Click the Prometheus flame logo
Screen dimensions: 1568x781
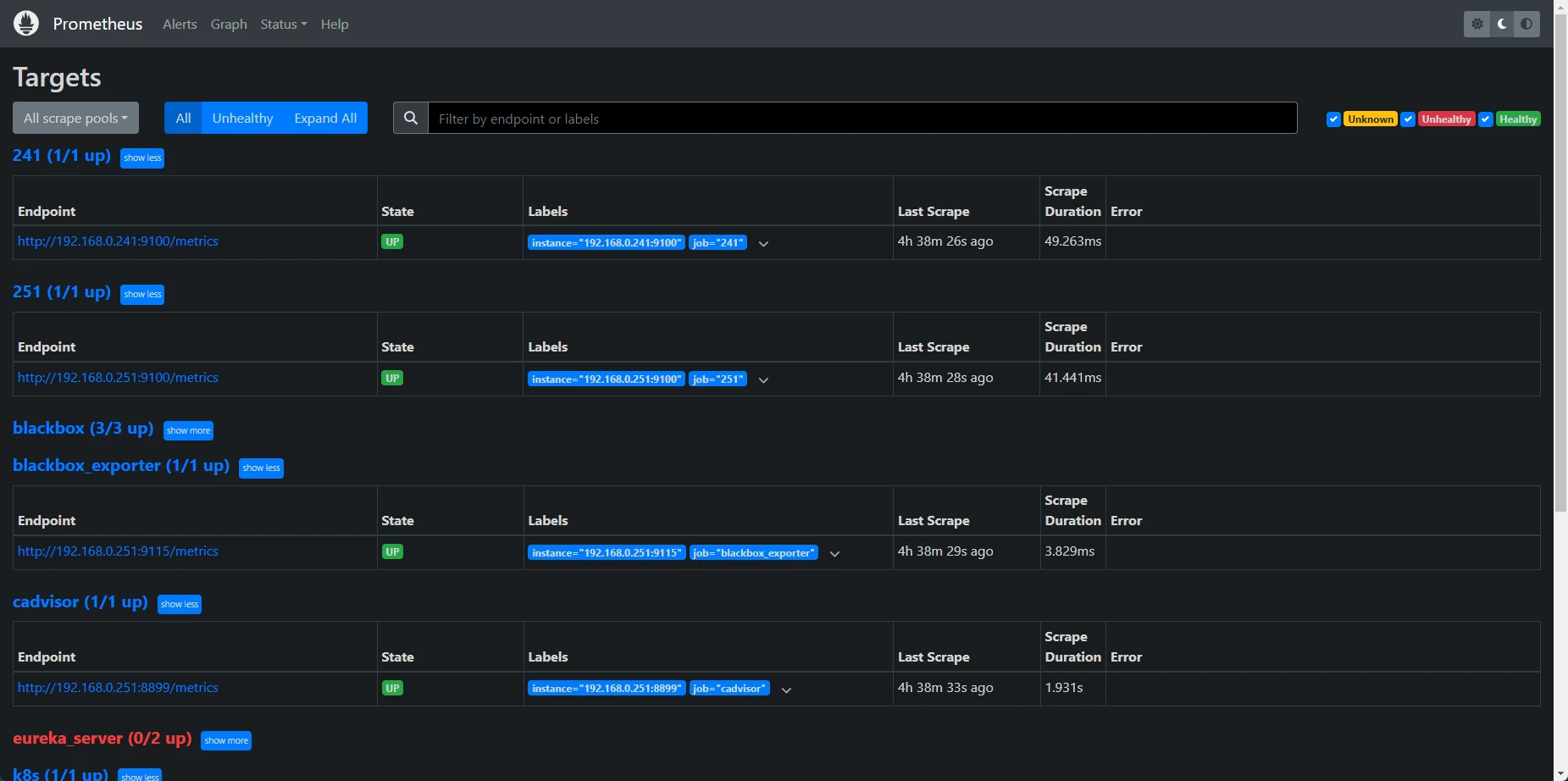click(x=26, y=23)
